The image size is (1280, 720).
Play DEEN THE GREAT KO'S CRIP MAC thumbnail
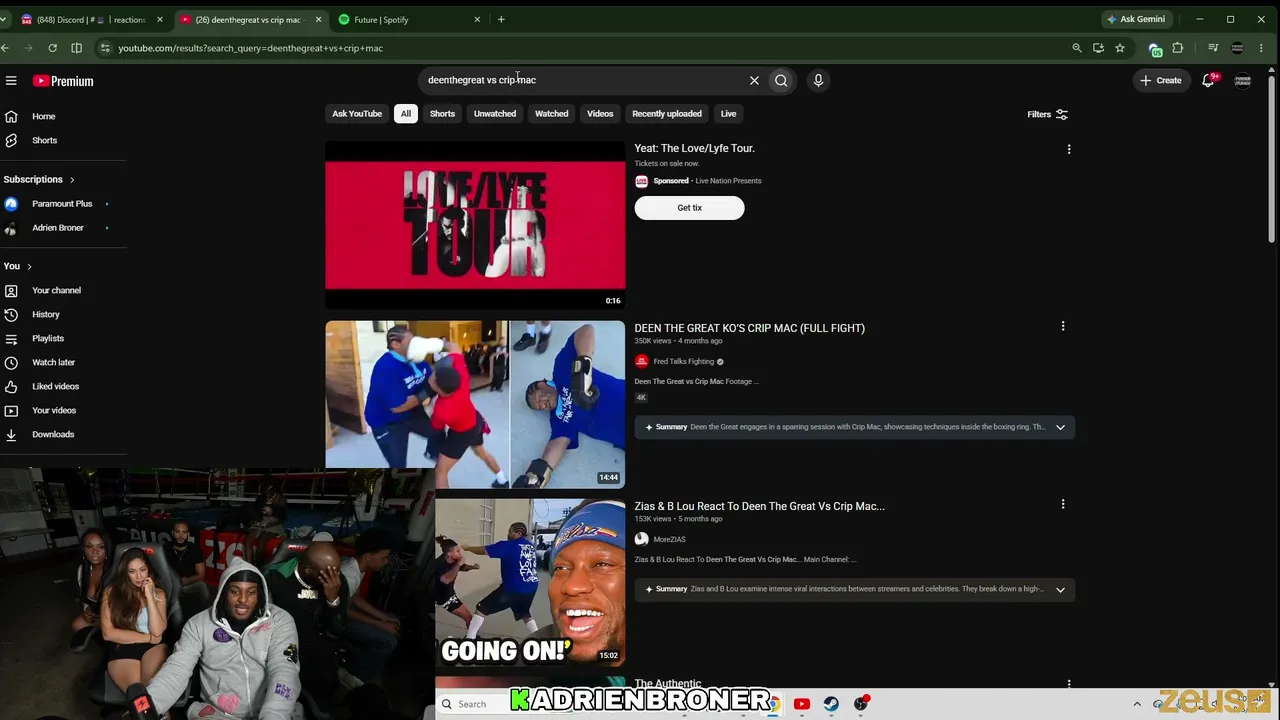click(x=475, y=404)
